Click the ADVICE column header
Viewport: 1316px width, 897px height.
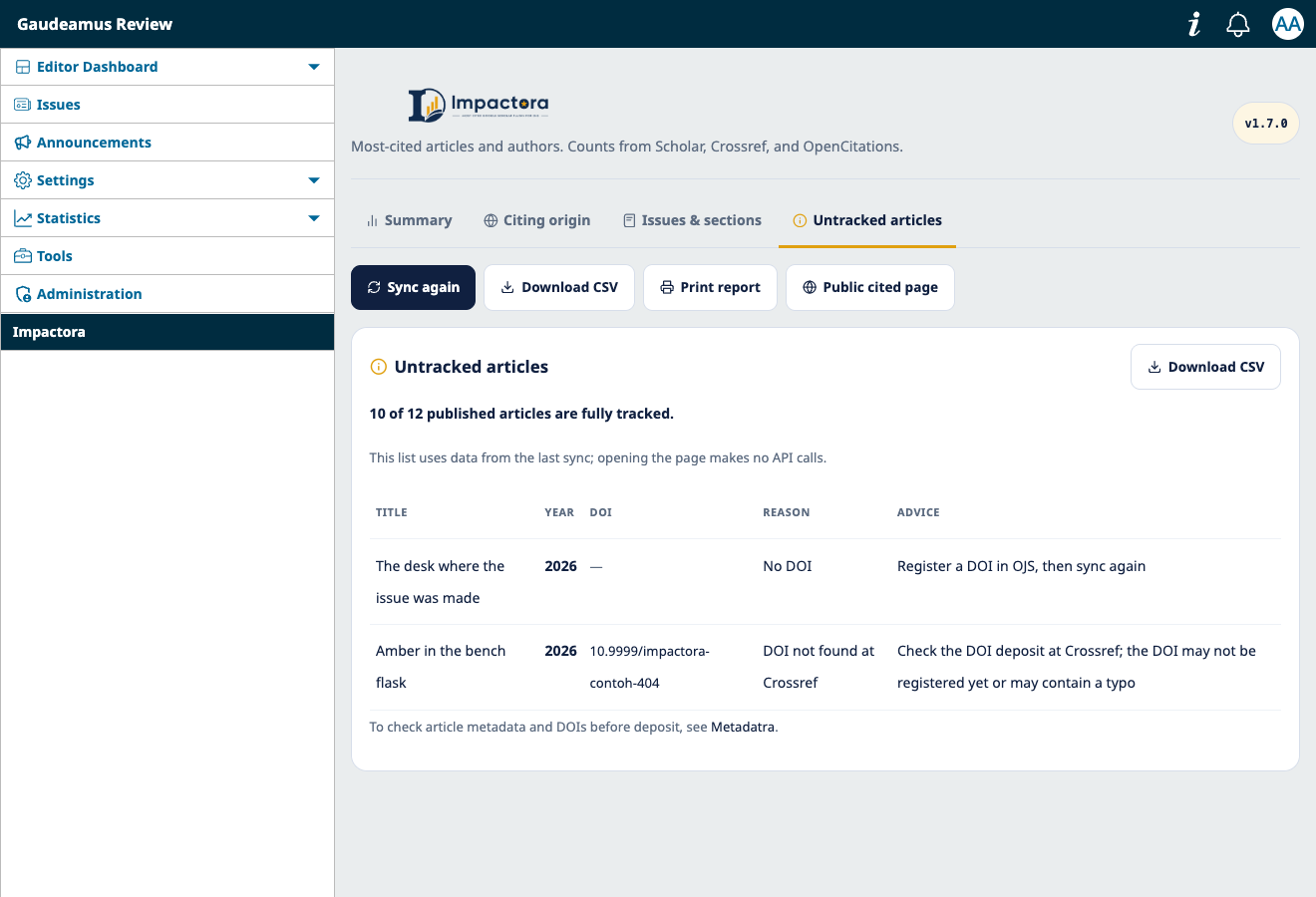[918, 512]
